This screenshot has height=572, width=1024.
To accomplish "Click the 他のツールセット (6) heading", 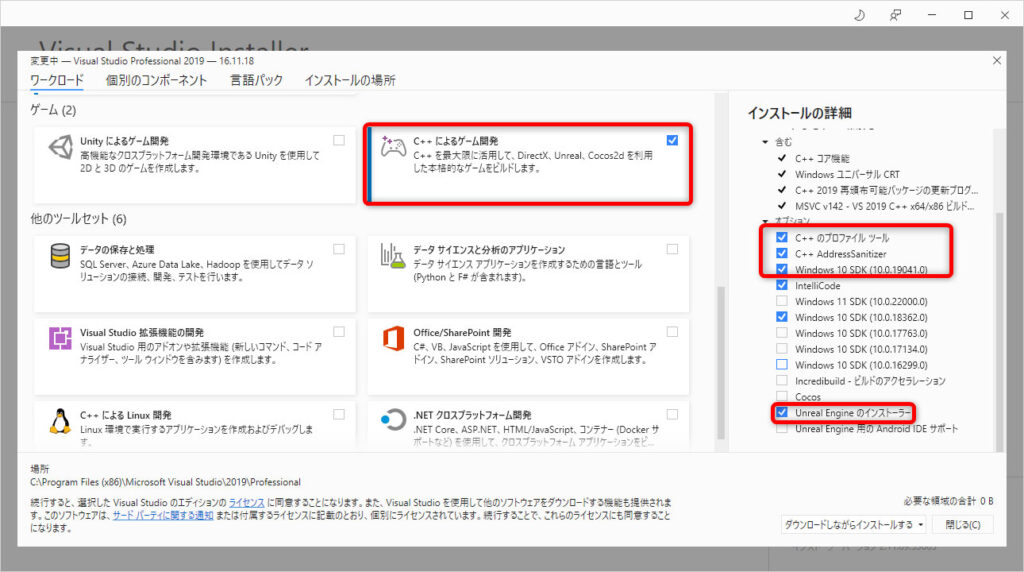I will [78, 219].
